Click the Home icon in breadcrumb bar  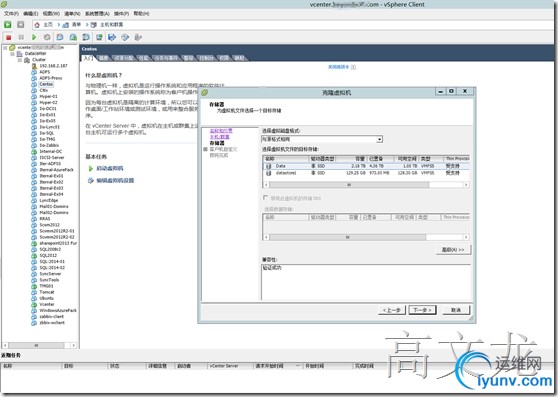(37, 25)
